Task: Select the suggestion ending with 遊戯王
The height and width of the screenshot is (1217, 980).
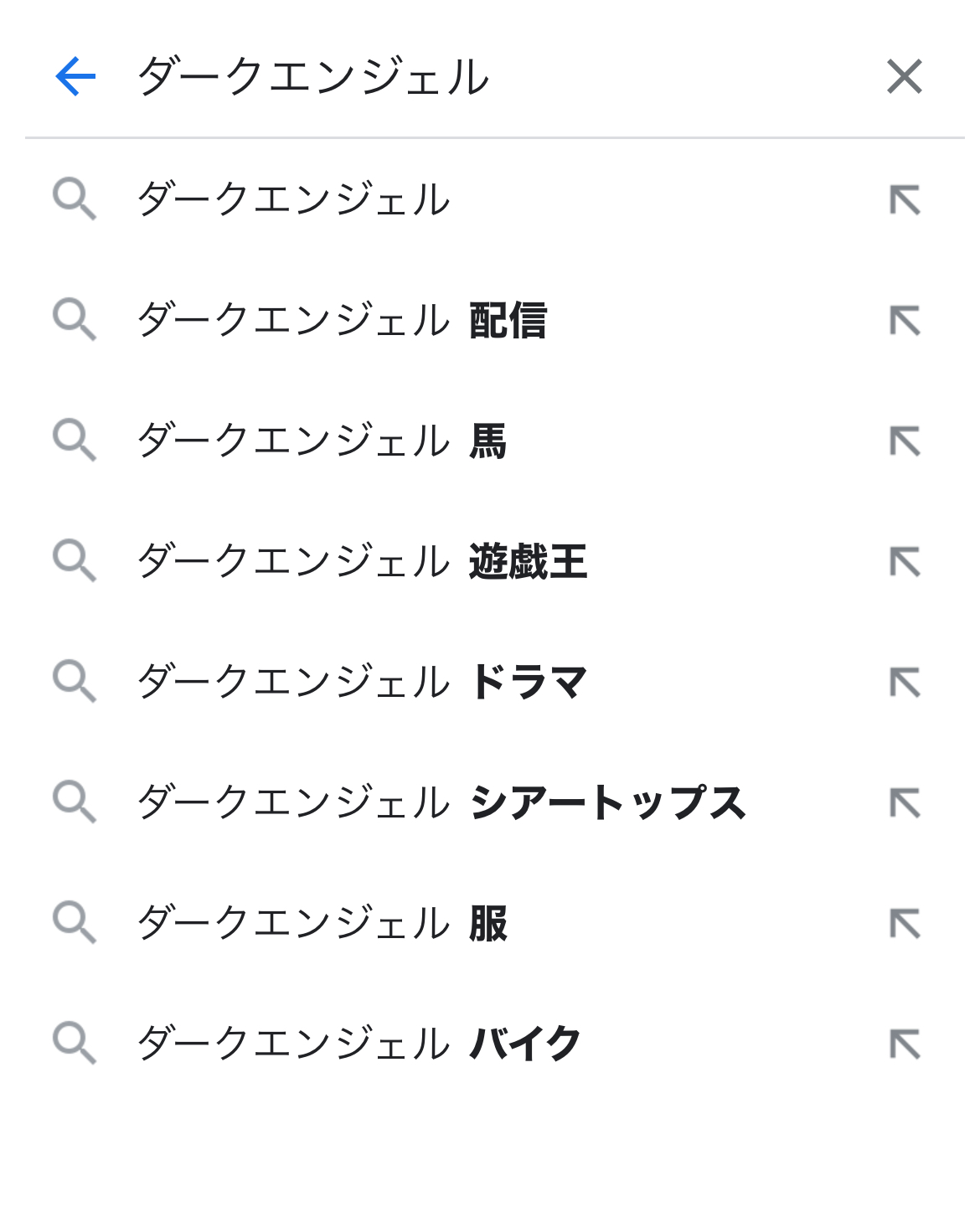Action: tap(362, 562)
